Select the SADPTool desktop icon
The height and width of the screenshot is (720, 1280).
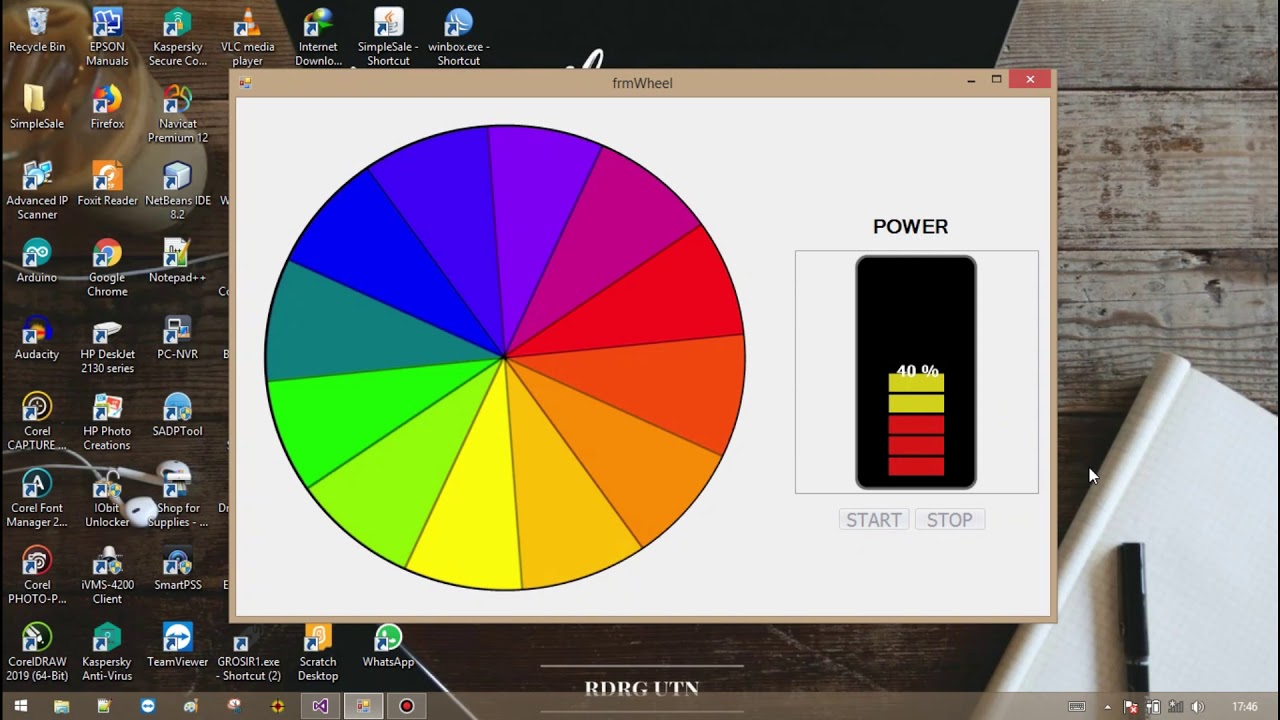[178, 415]
